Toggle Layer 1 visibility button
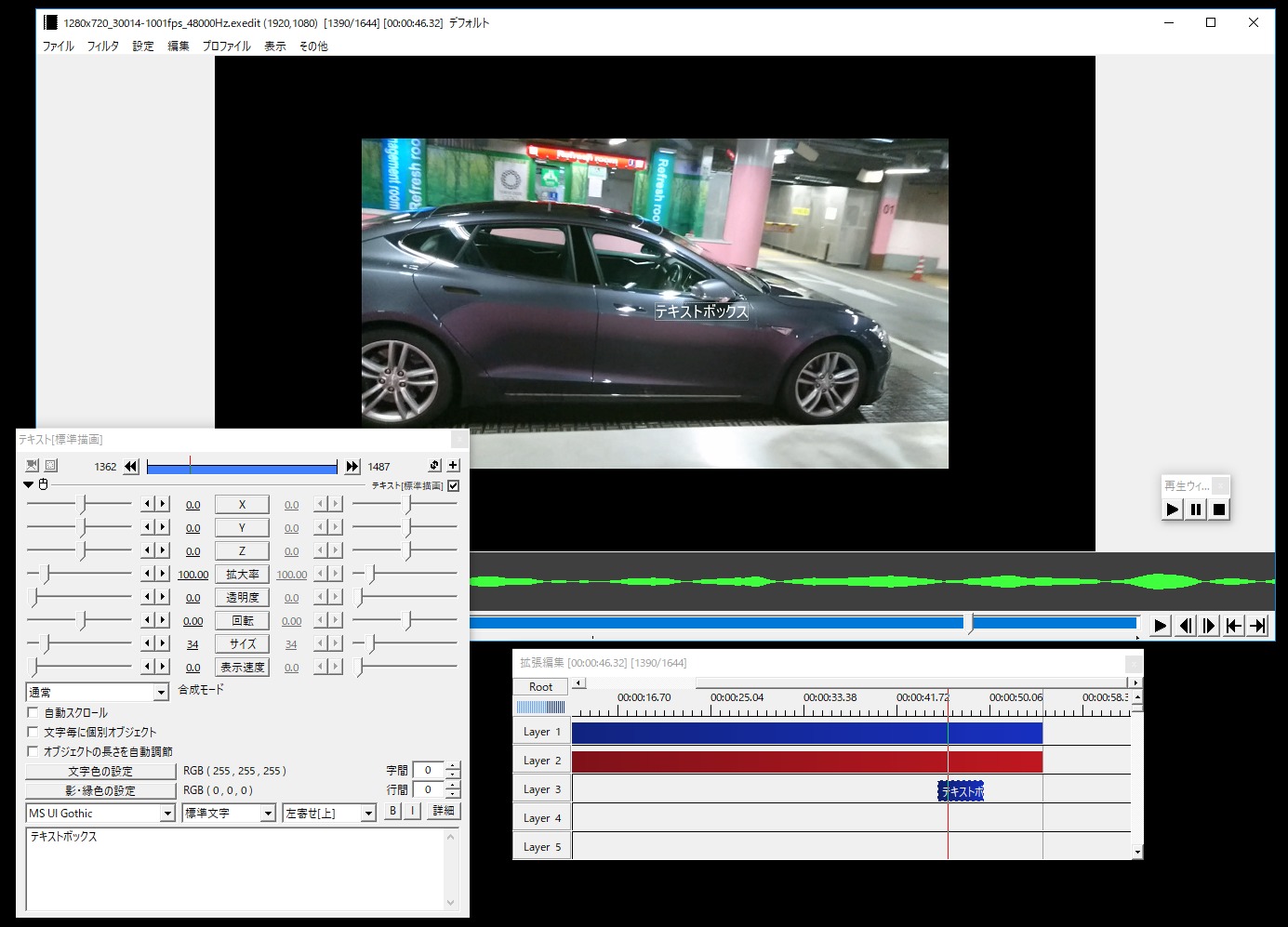The height and width of the screenshot is (927, 1288). 542,732
